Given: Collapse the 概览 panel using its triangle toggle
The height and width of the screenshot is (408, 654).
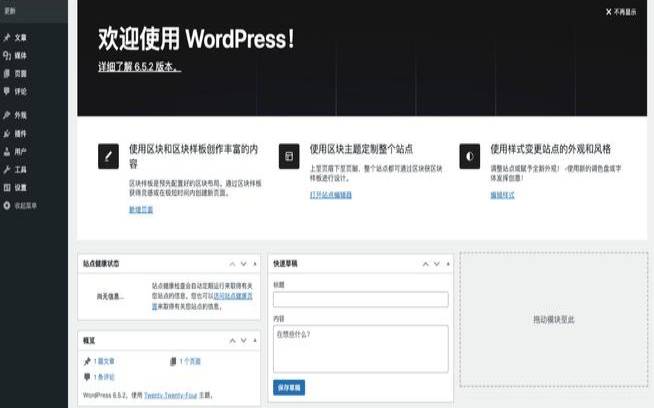Looking at the screenshot, I should tap(255, 341).
